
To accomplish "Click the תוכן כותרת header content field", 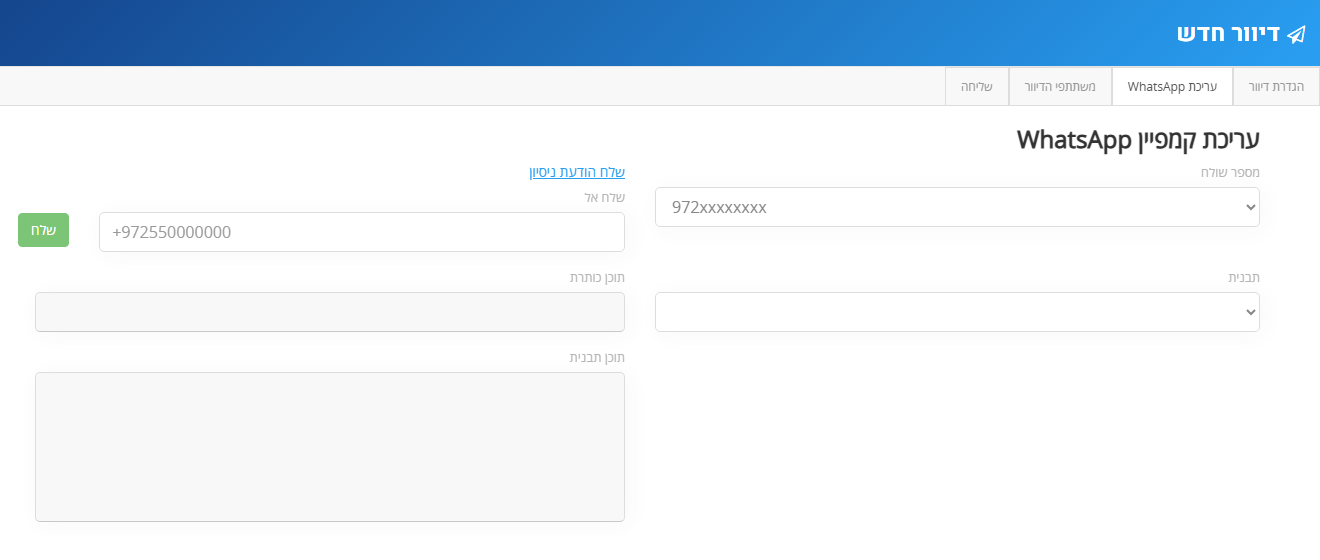I will click(x=330, y=312).
